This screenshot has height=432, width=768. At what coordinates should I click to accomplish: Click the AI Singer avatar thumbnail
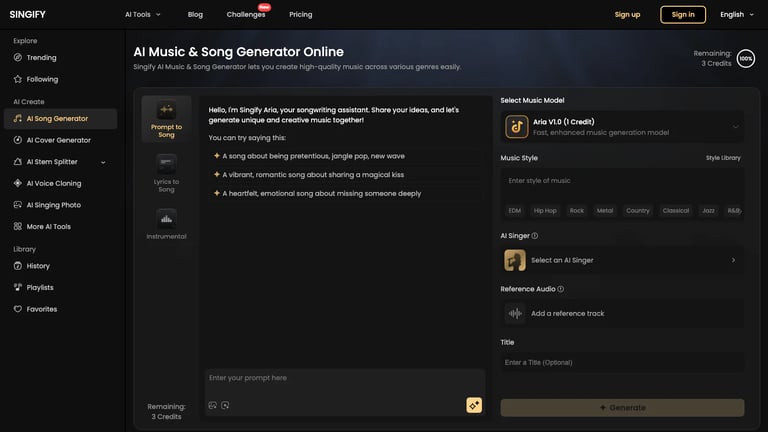point(515,260)
